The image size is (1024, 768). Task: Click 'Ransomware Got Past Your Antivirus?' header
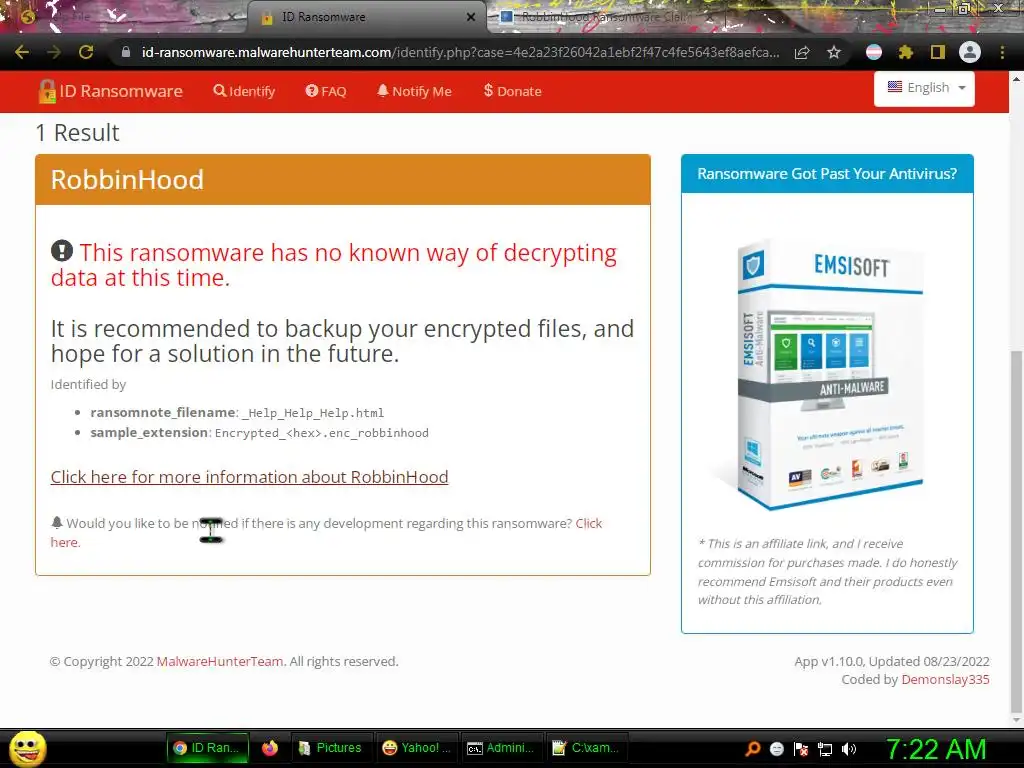827,174
